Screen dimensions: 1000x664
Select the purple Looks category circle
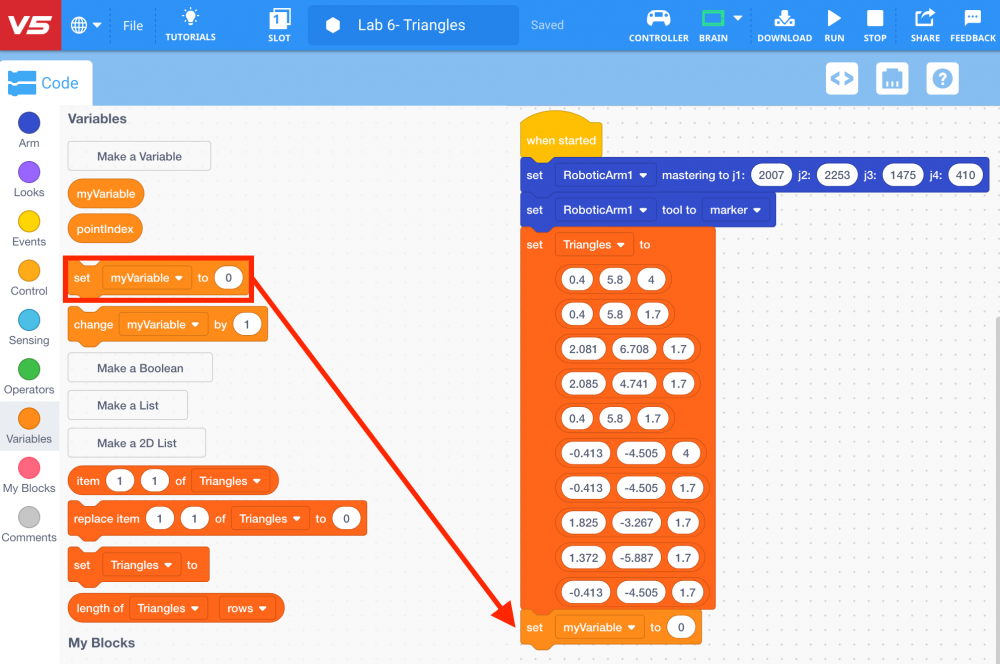(29, 172)
